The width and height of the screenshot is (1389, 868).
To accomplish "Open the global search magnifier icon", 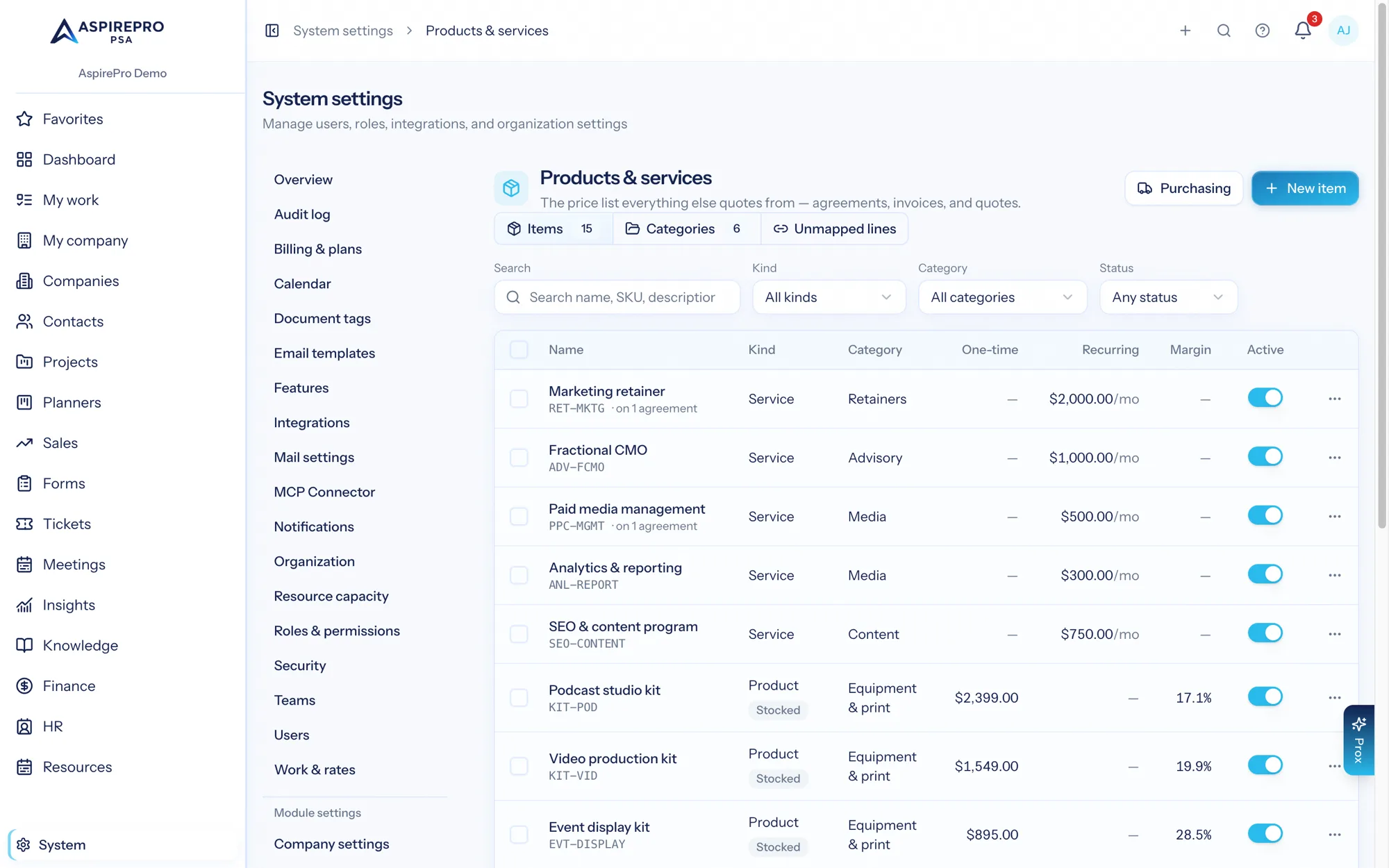I will click(x=1224, y=31).
